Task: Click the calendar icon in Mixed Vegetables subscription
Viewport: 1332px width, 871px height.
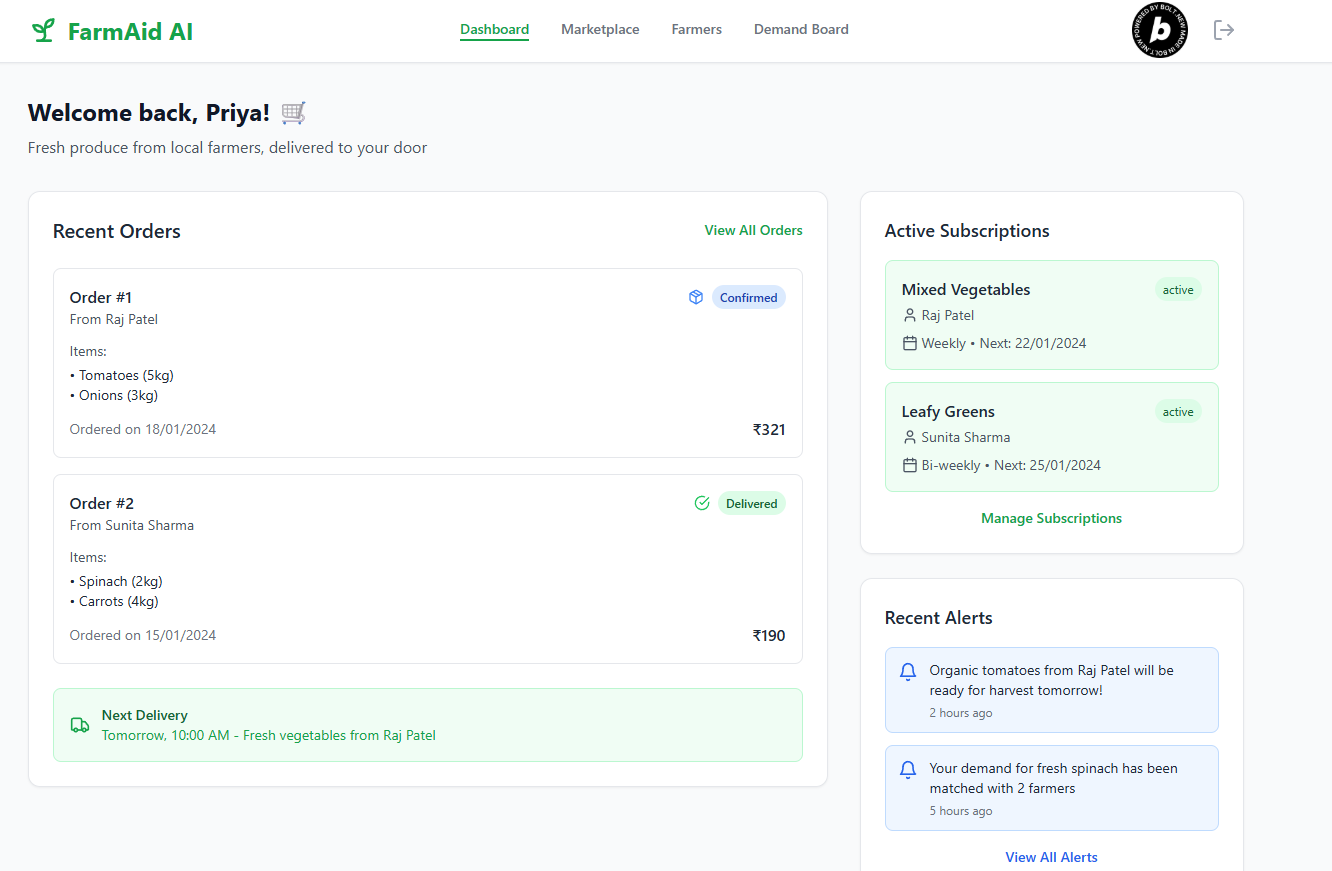Action: [909, 343]
